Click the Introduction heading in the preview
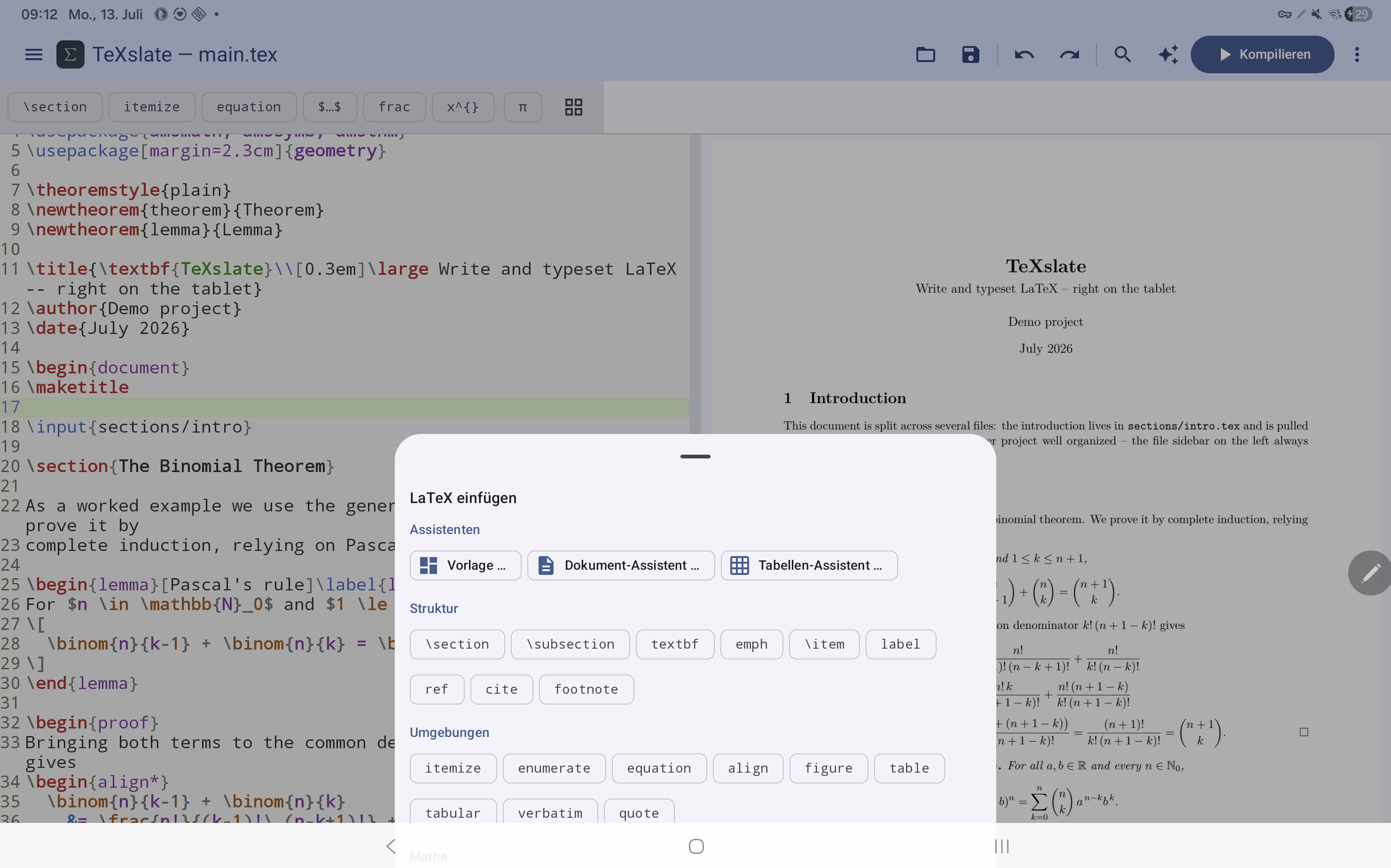The image size is (1391, 868). click(858, 398)
